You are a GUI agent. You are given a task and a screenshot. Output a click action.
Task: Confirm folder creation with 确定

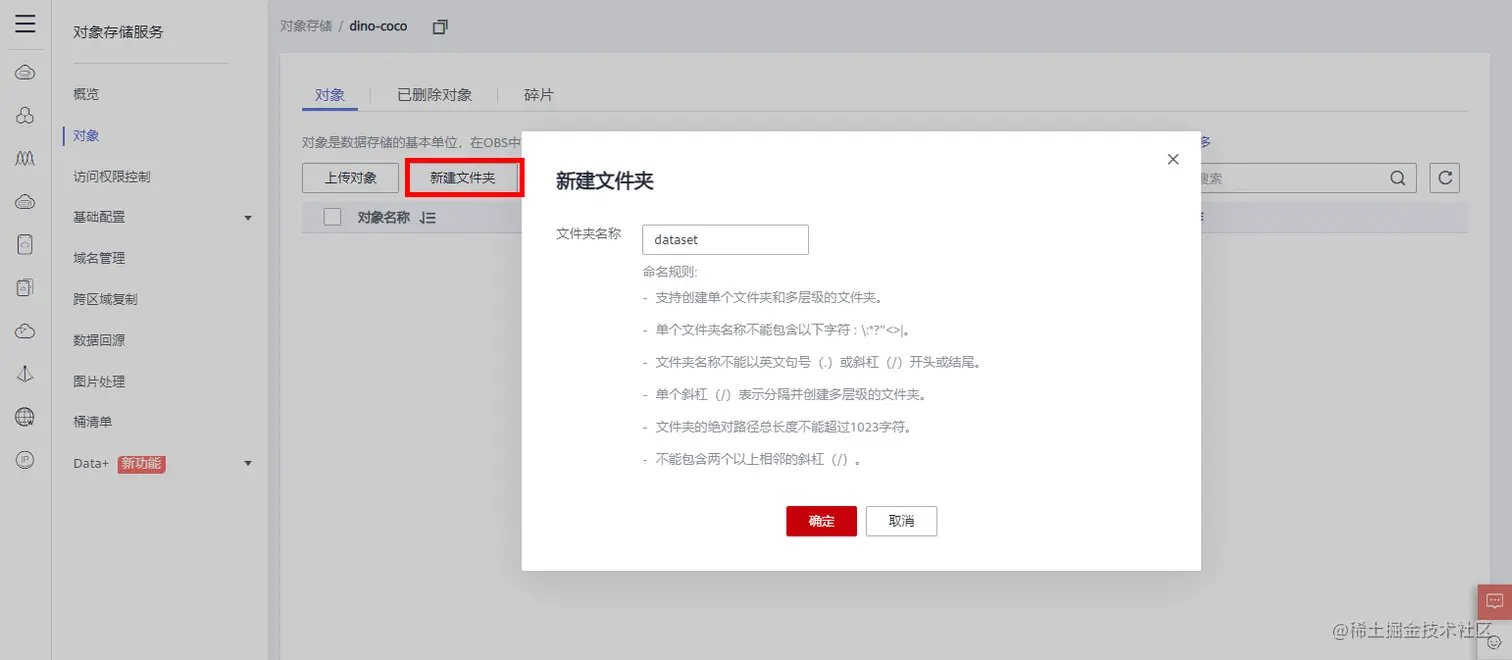pyautogui.click(x=821, y=521)
